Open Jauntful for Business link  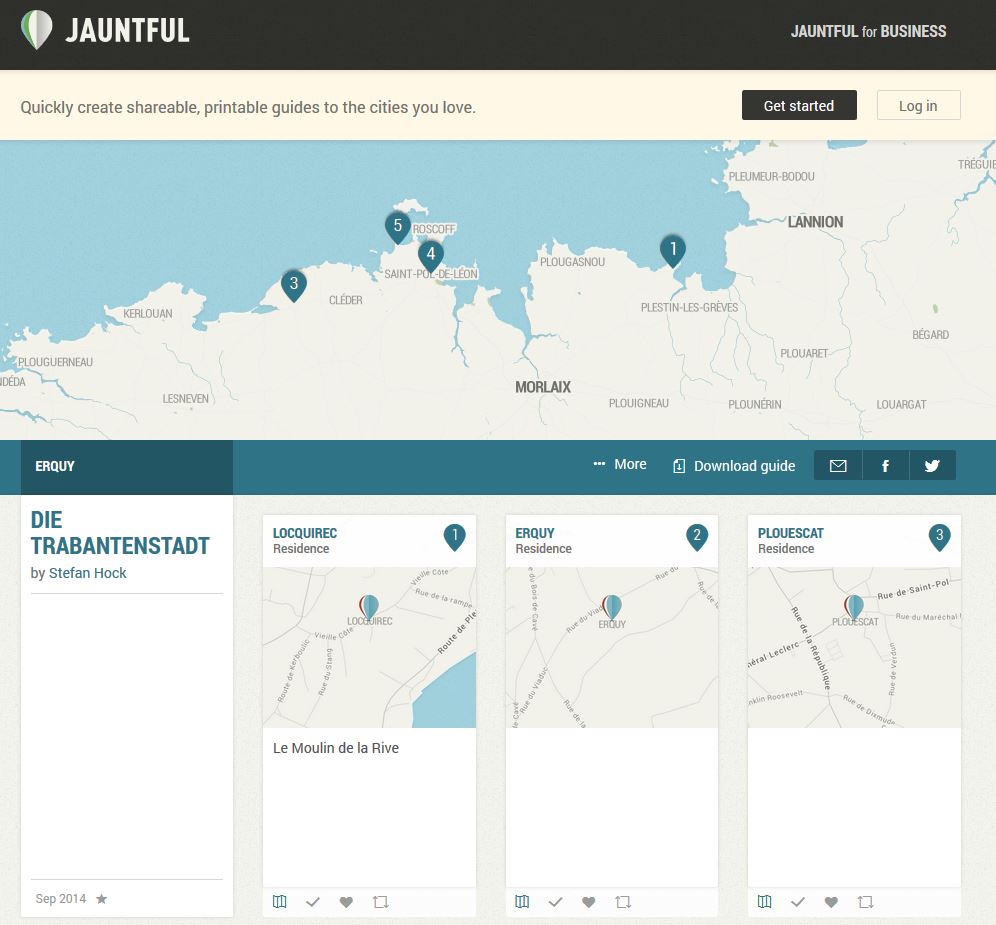click(868, 31)
